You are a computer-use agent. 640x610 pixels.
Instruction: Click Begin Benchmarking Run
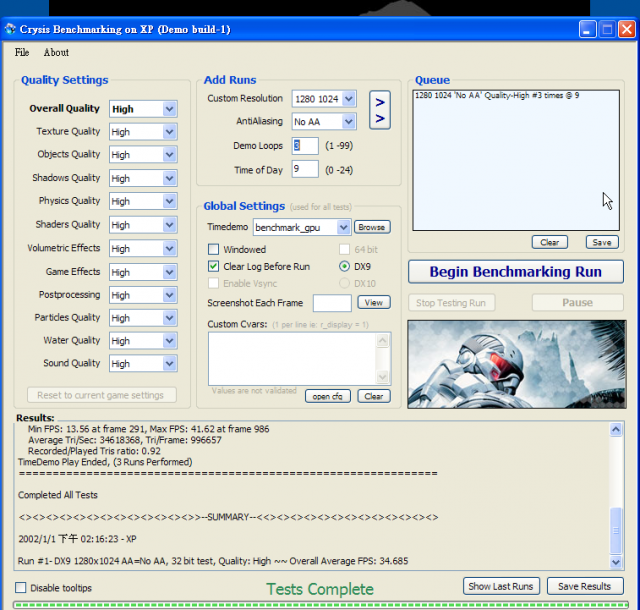[x=516, y=272]
